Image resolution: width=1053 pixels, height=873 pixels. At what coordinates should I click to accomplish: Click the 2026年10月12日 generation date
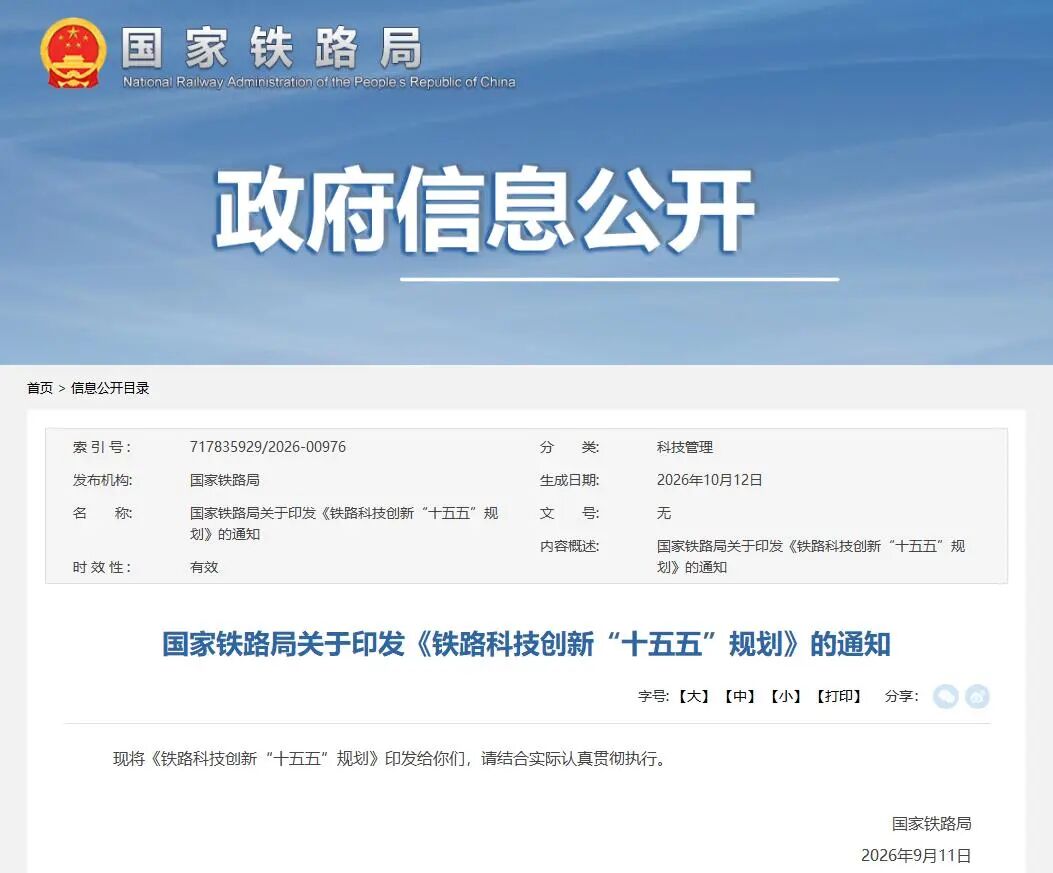point(709,480)
